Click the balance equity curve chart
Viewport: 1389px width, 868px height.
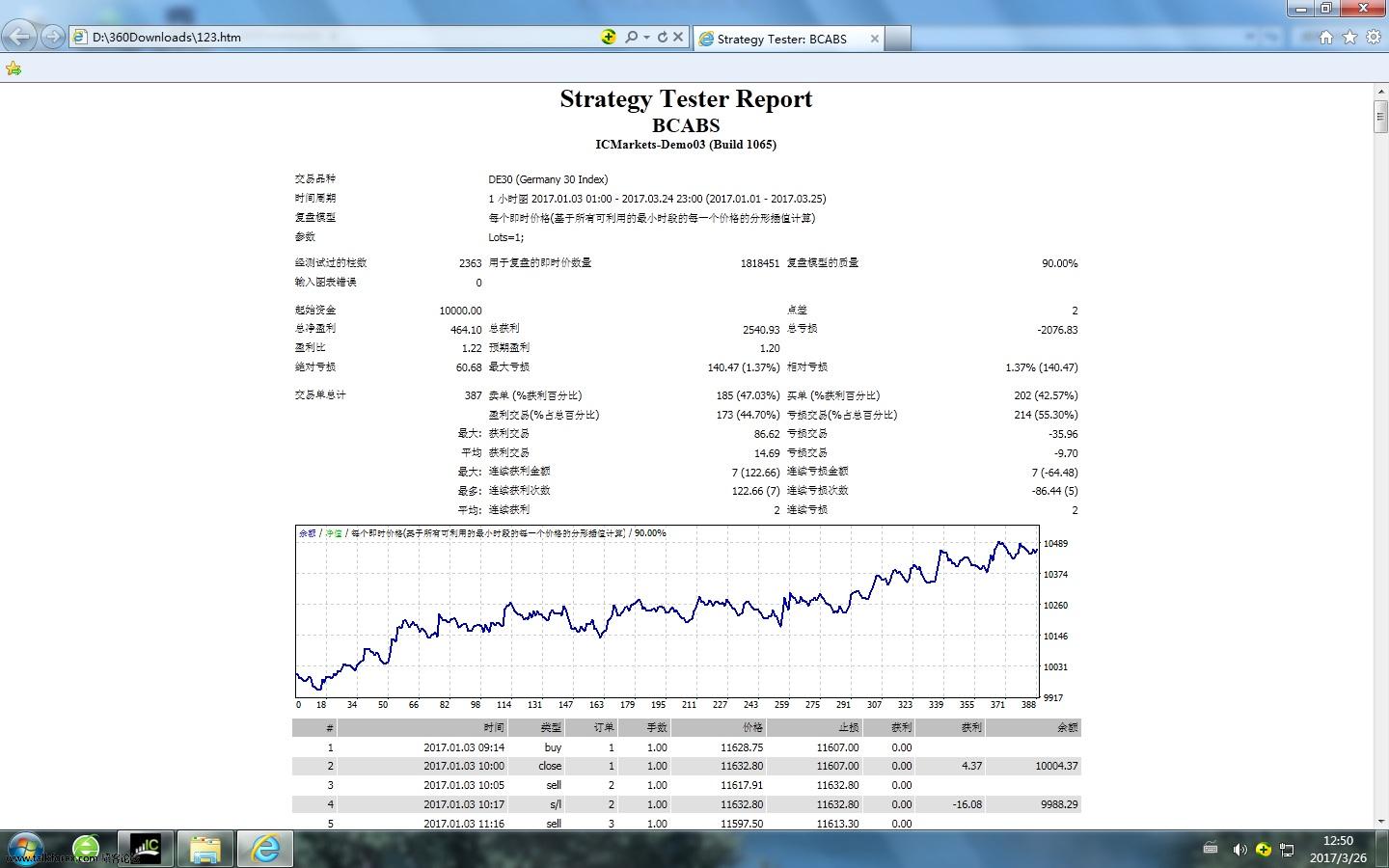tap(667, 611)
